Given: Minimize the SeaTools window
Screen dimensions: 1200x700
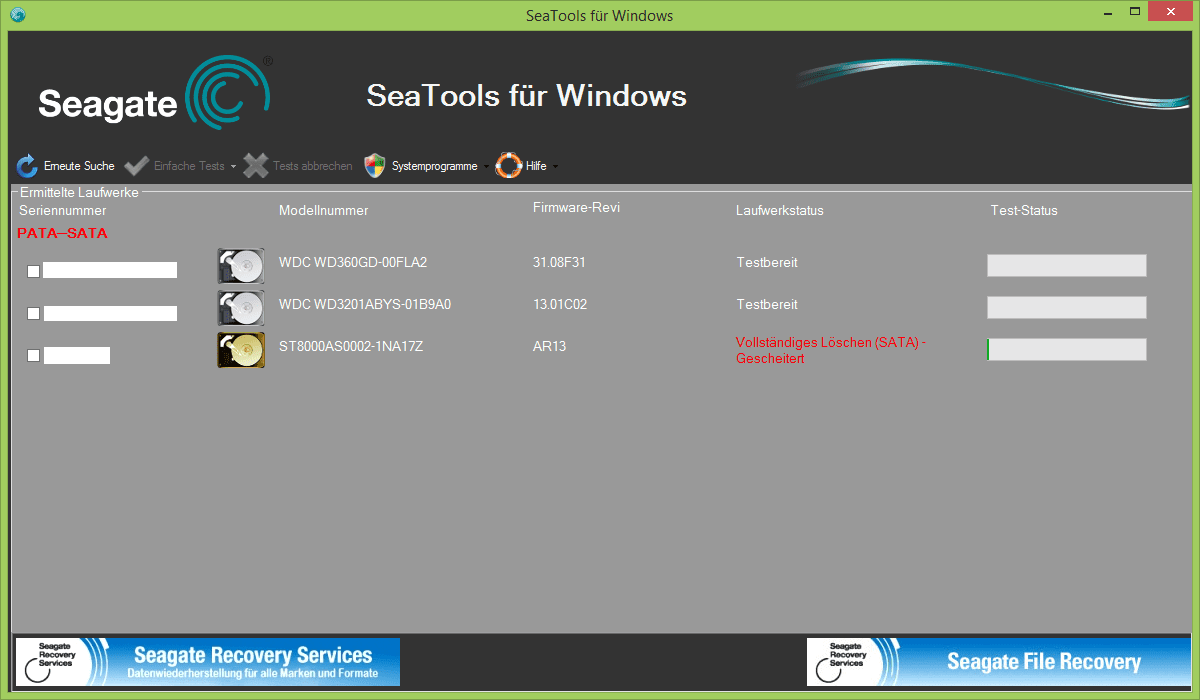Looking at the screenshot, I should coord(1106,13).
